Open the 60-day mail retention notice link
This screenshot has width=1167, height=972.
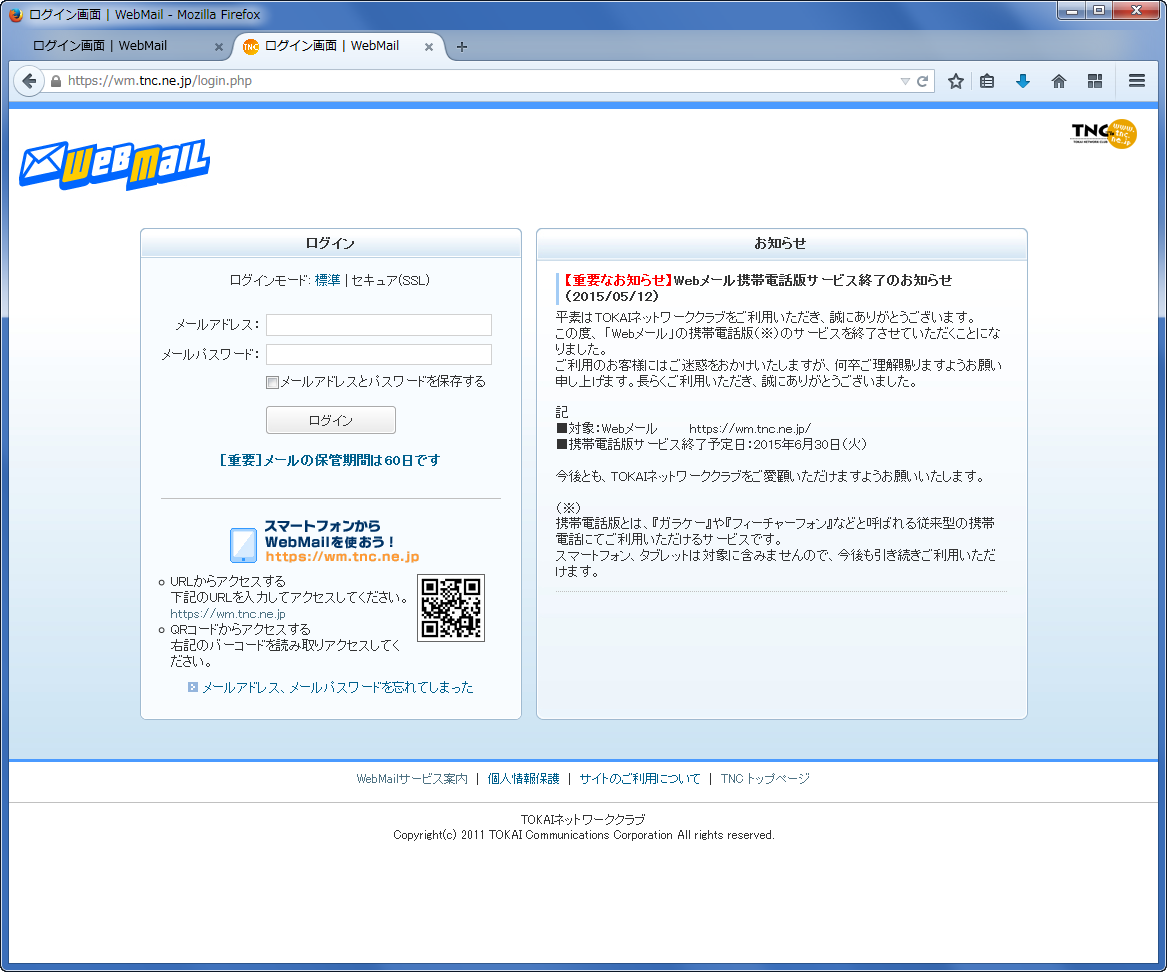[x=330, y=461]
